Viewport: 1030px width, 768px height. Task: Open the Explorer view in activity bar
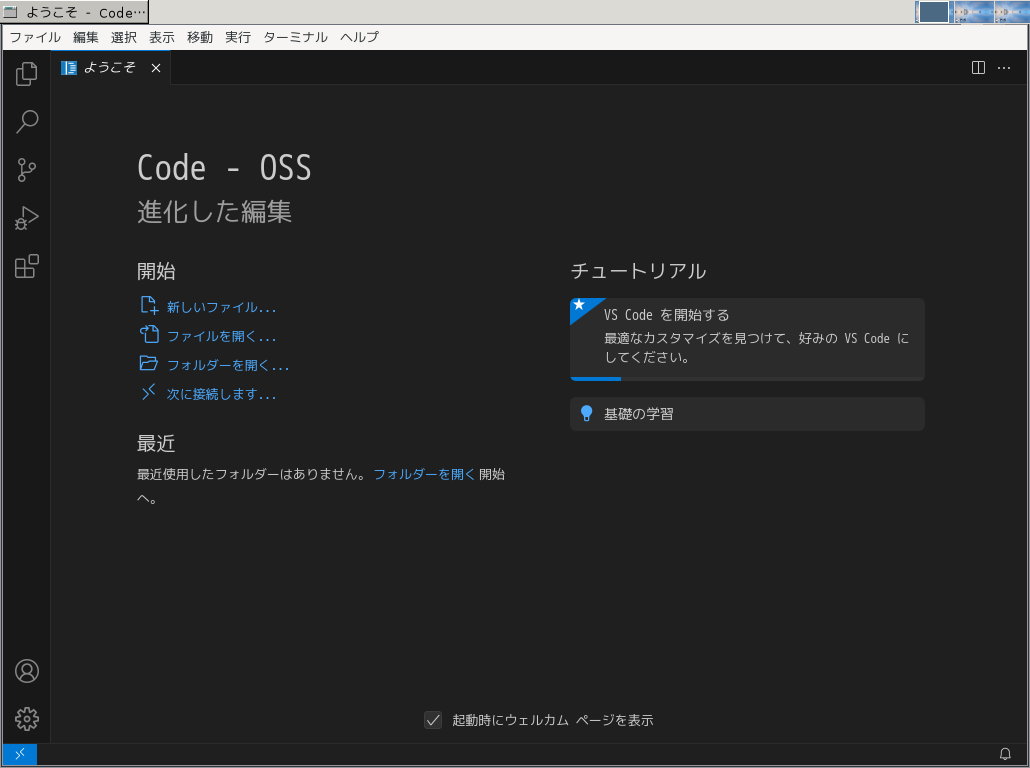coord(26,74)
